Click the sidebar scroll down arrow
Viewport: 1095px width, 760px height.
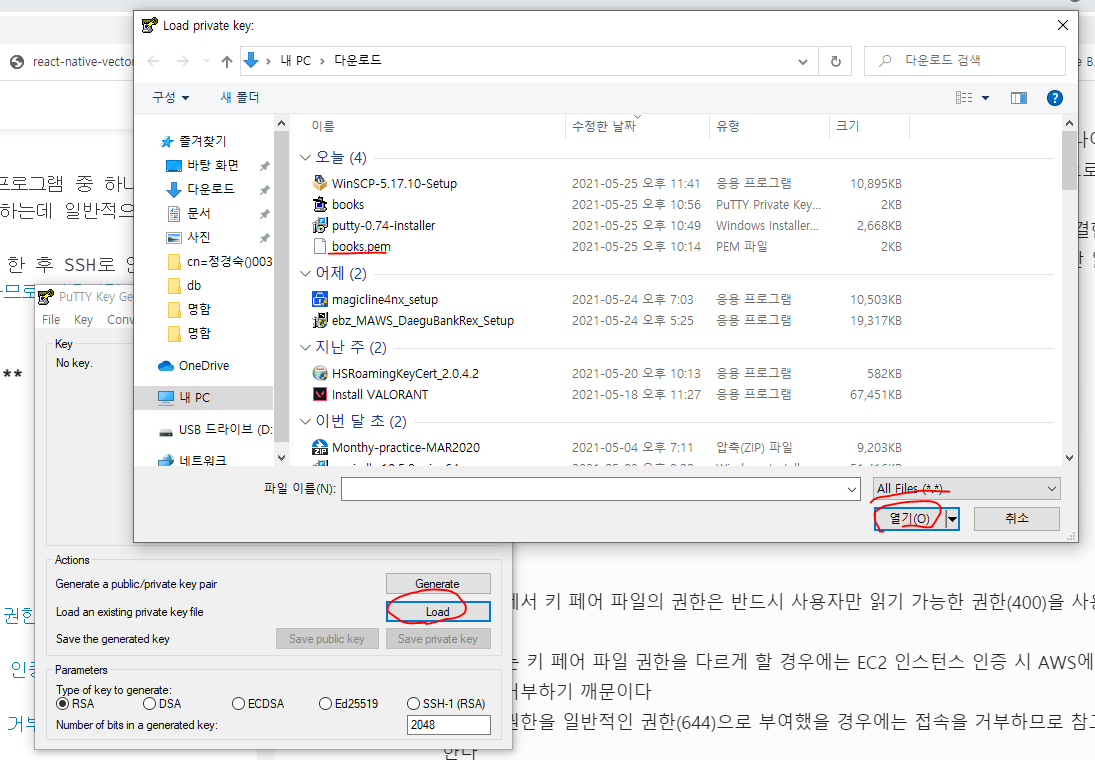click(281, 458)
